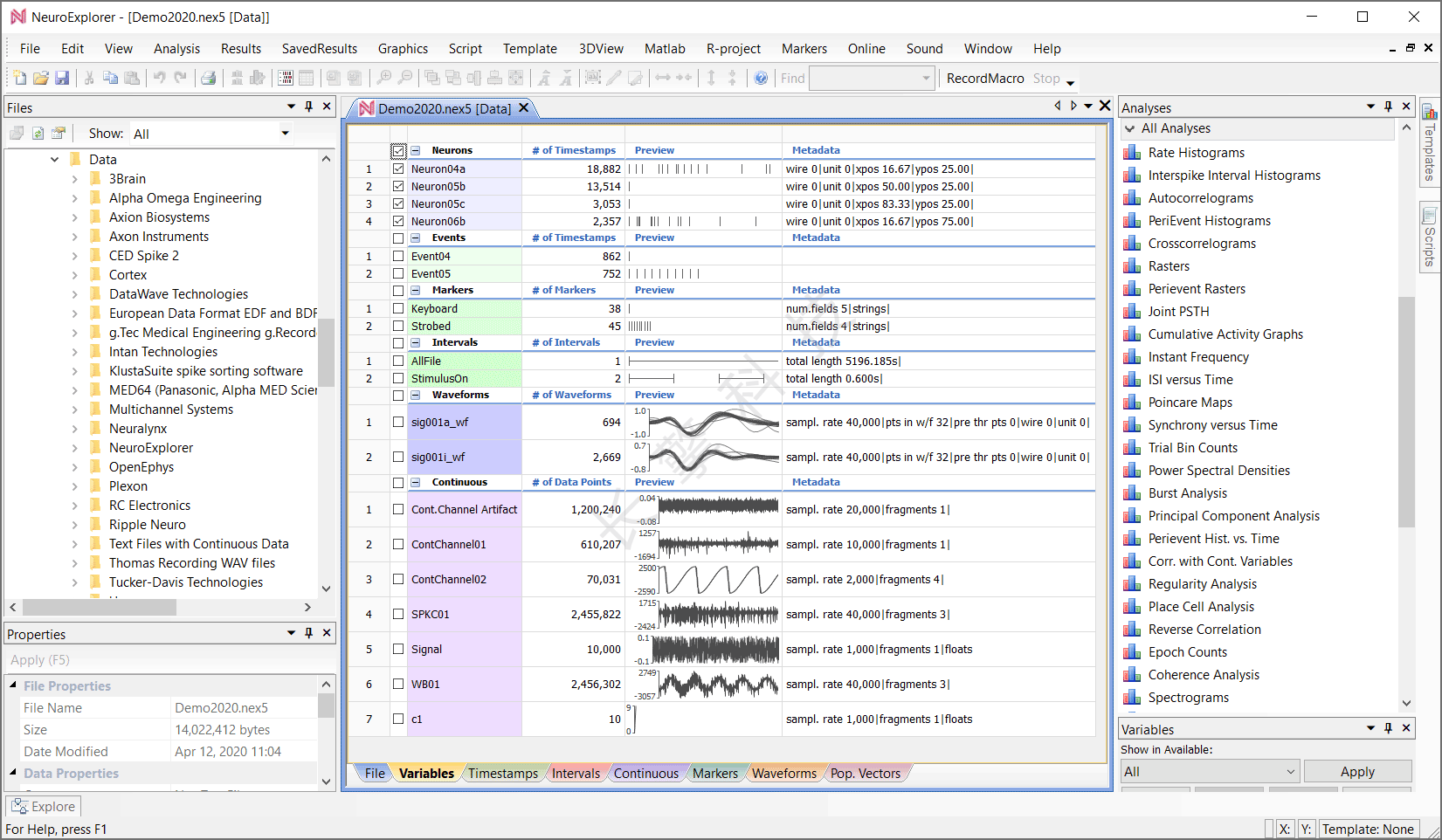Click the Print toolbar icon
This screenshot has width=1442, height=840.
click(208, 79)
